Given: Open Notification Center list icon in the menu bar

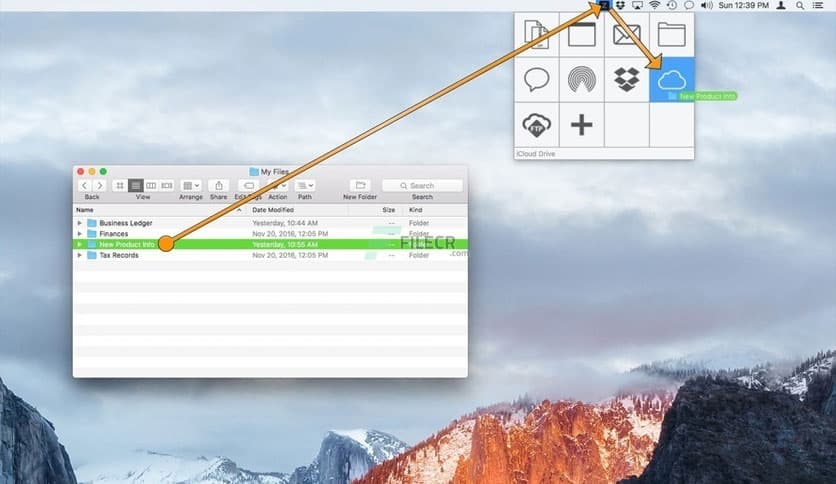Looking at the screenshot, I should pos(817,5).
